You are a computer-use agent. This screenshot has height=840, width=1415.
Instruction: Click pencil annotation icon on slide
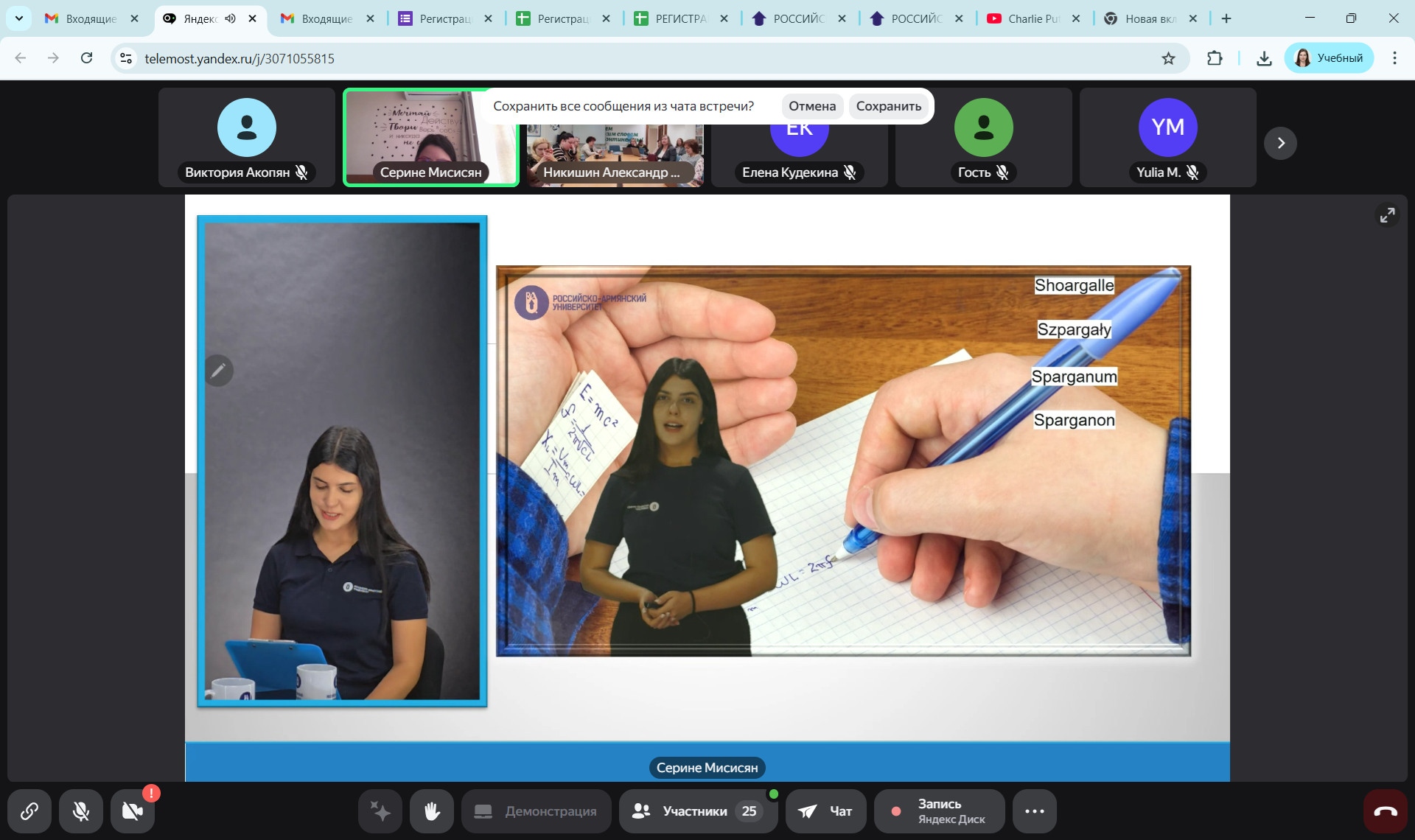coord(219,371)
